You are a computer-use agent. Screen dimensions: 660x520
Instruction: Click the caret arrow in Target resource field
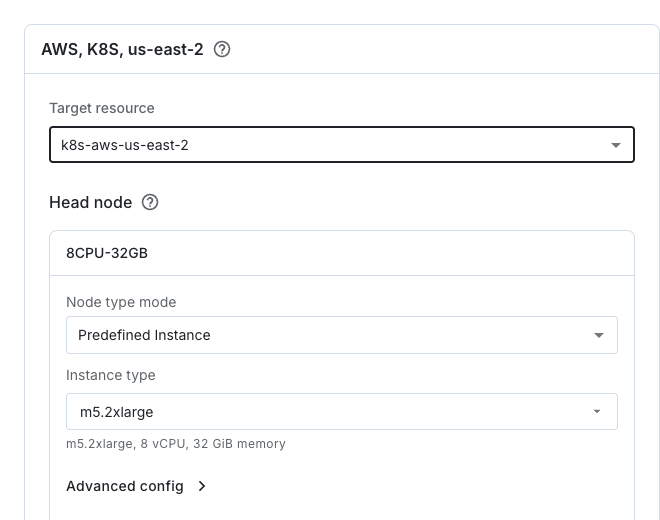(x=616, y=145)
